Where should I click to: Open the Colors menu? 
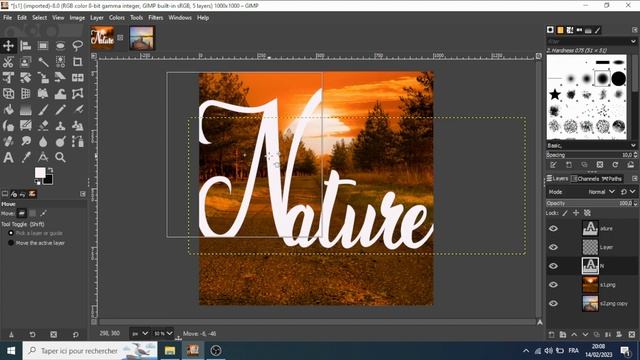point(117,18)
